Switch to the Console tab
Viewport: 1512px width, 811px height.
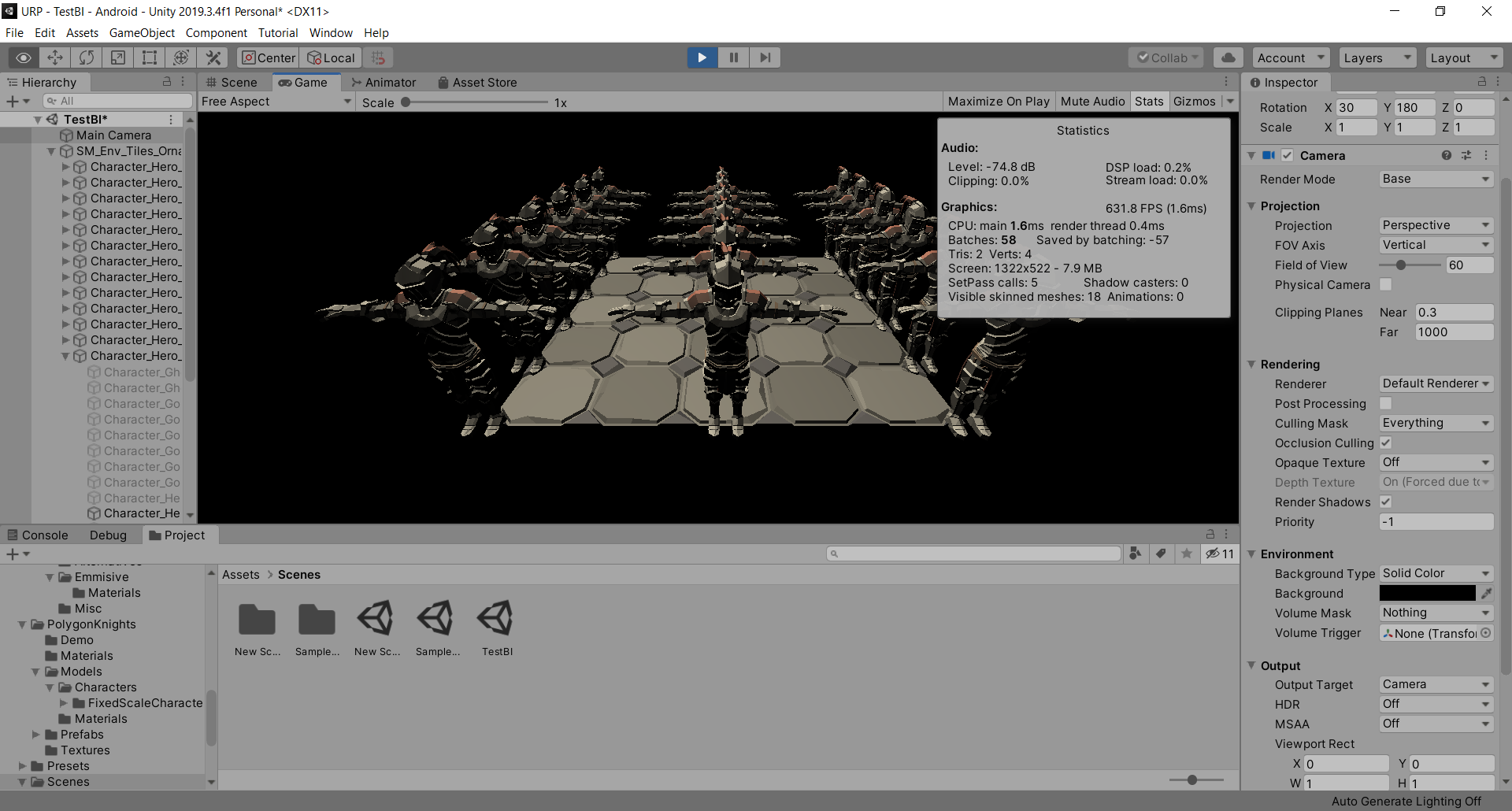tap(38, 535)
